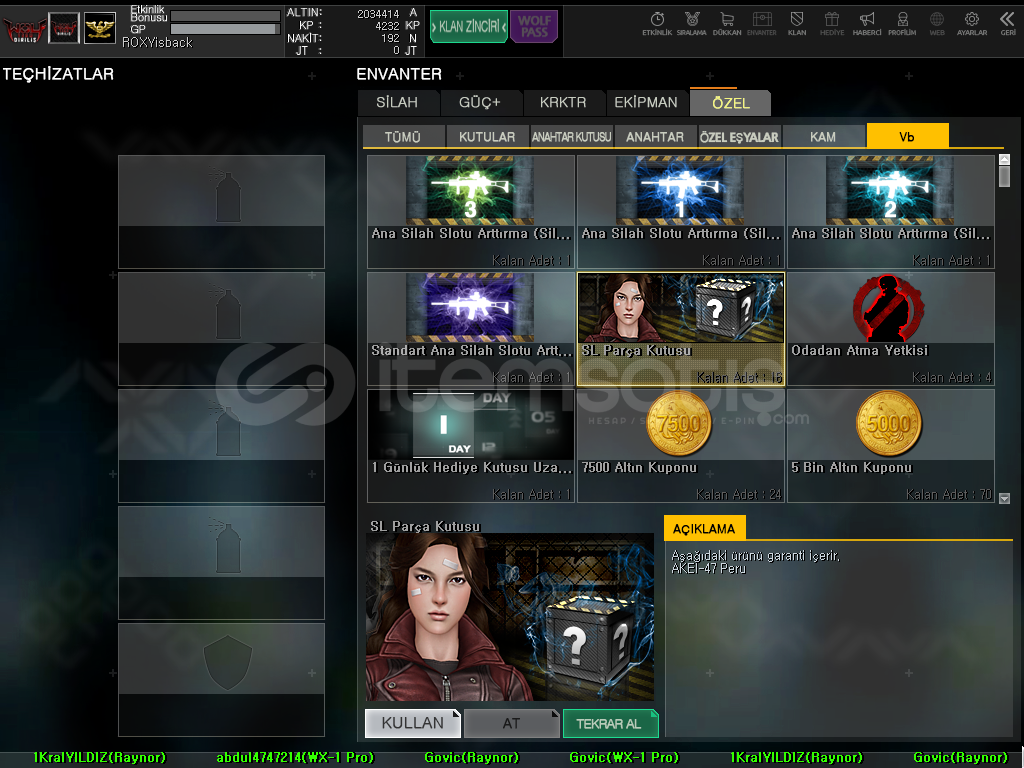Select the ANAHTAR KUTUSU sub-tab

point(571,136)
